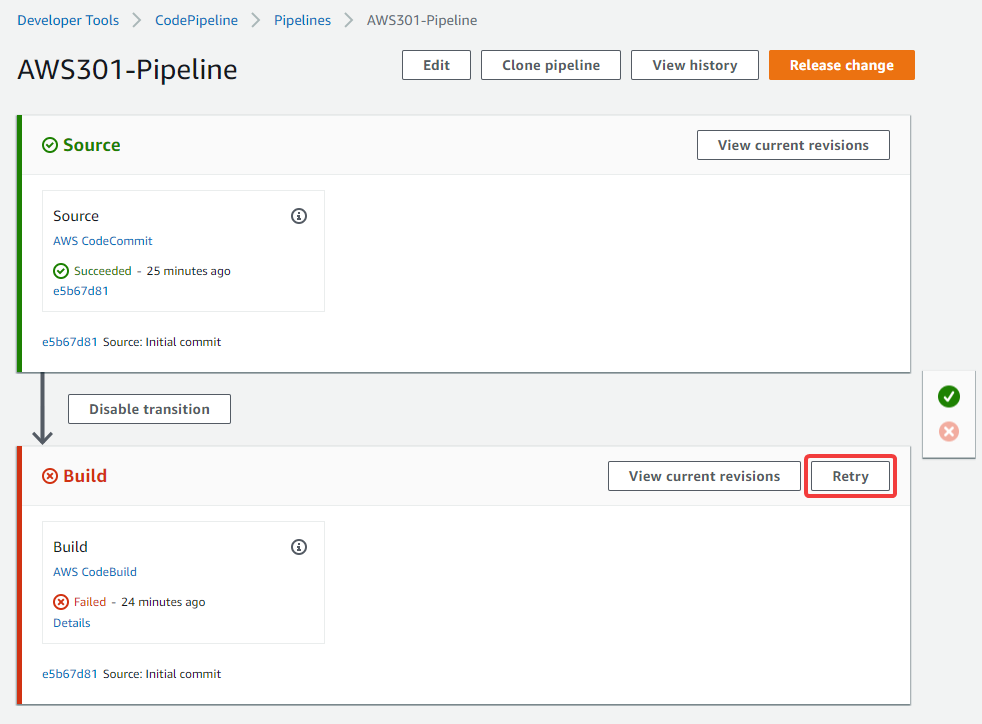Click the Source action name in card

pos(76,216)
